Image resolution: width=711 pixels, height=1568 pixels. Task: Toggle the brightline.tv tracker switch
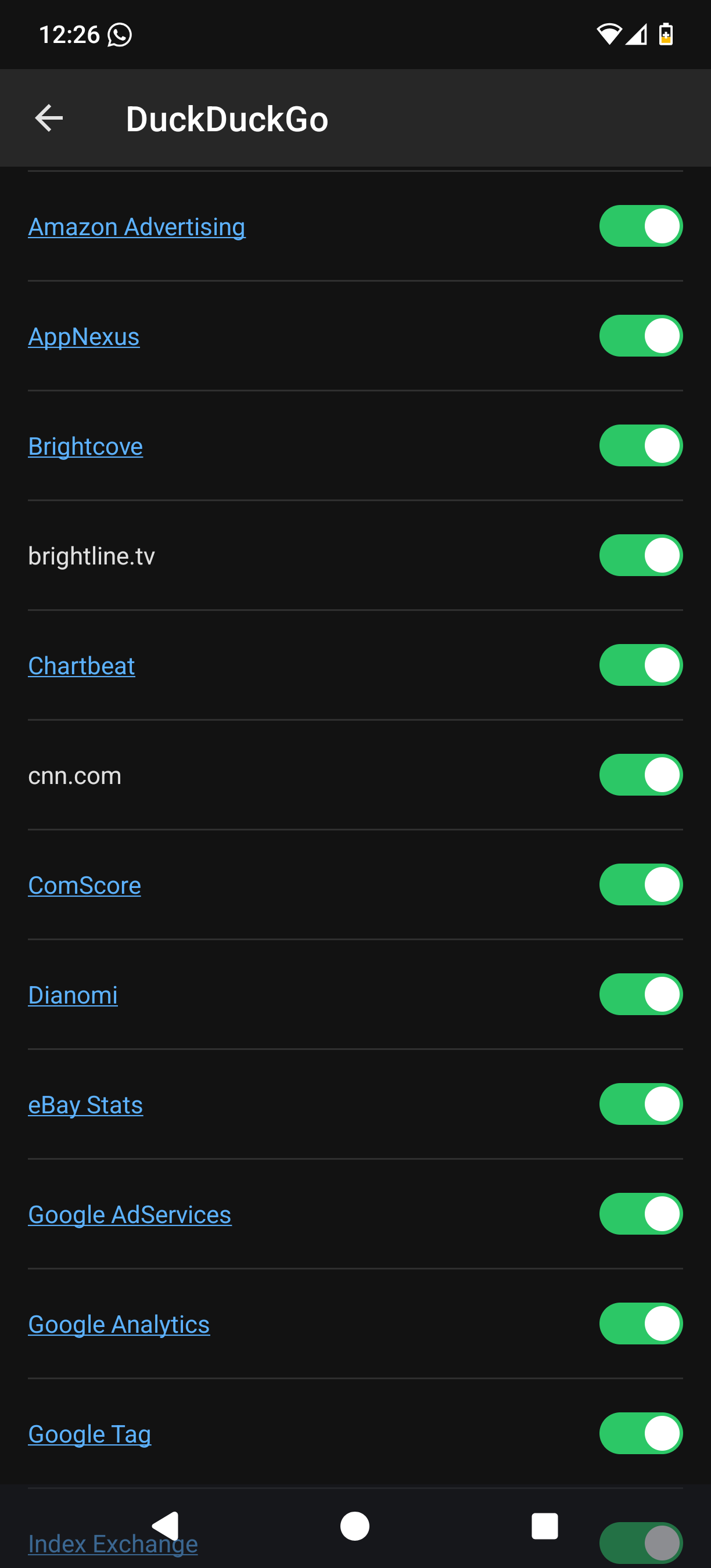click(640, 556)
